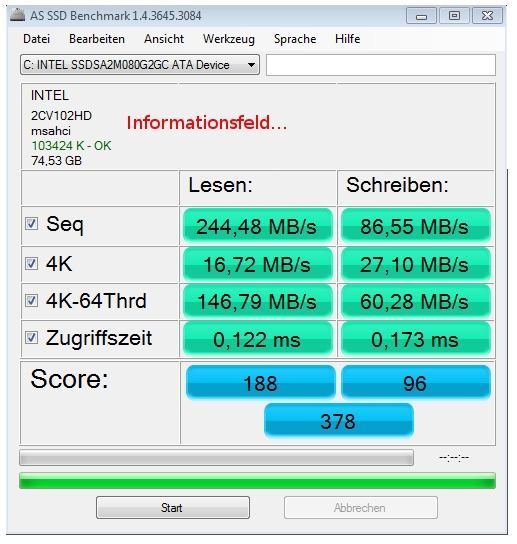Start the benchmark with the Start button
The image size is (517, 544).
coord(172,508)
